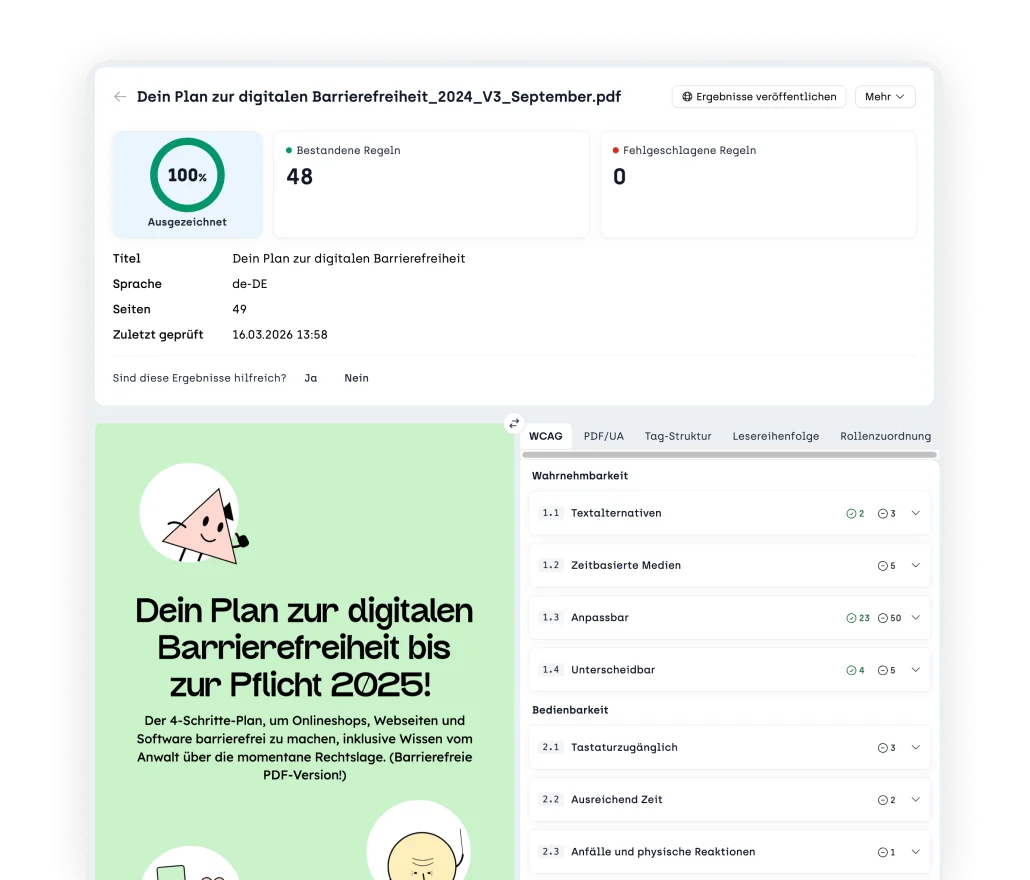Go back using the left arrow icon
This screenshot has height=880, width=1030.
point(120,97)
